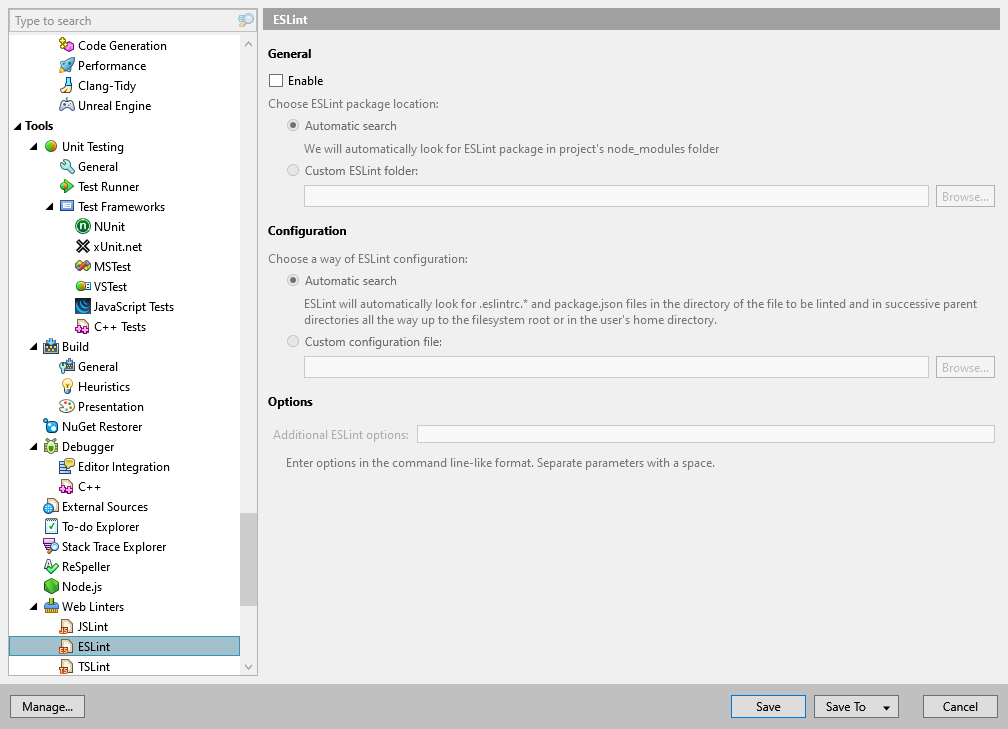Click the tree scrollbar thumb

click(x=248, y=559)
